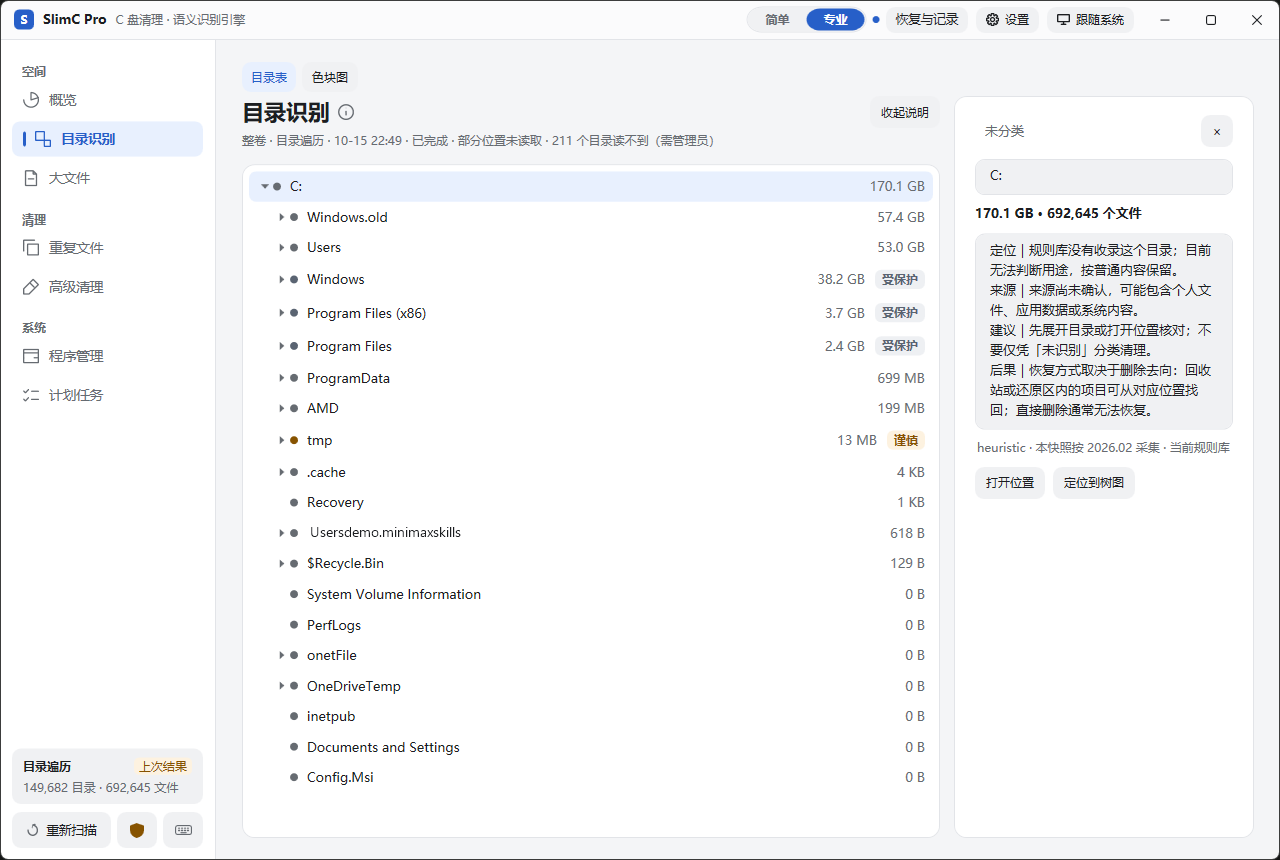Switch to the 目录表 tab
The image size is (1280, 860).
click(x=269, y=77)
